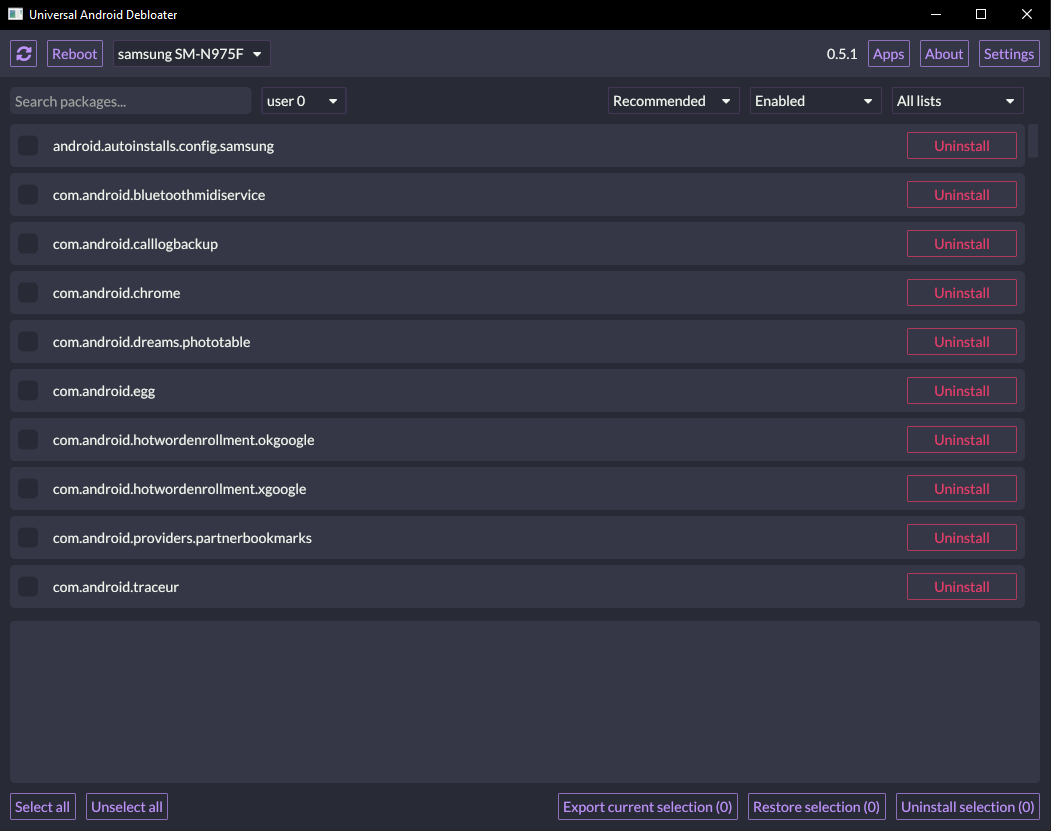Viewport: 1051px width, 831px height.
Task: Open the Apps view
Action: (x=889, y=54)
